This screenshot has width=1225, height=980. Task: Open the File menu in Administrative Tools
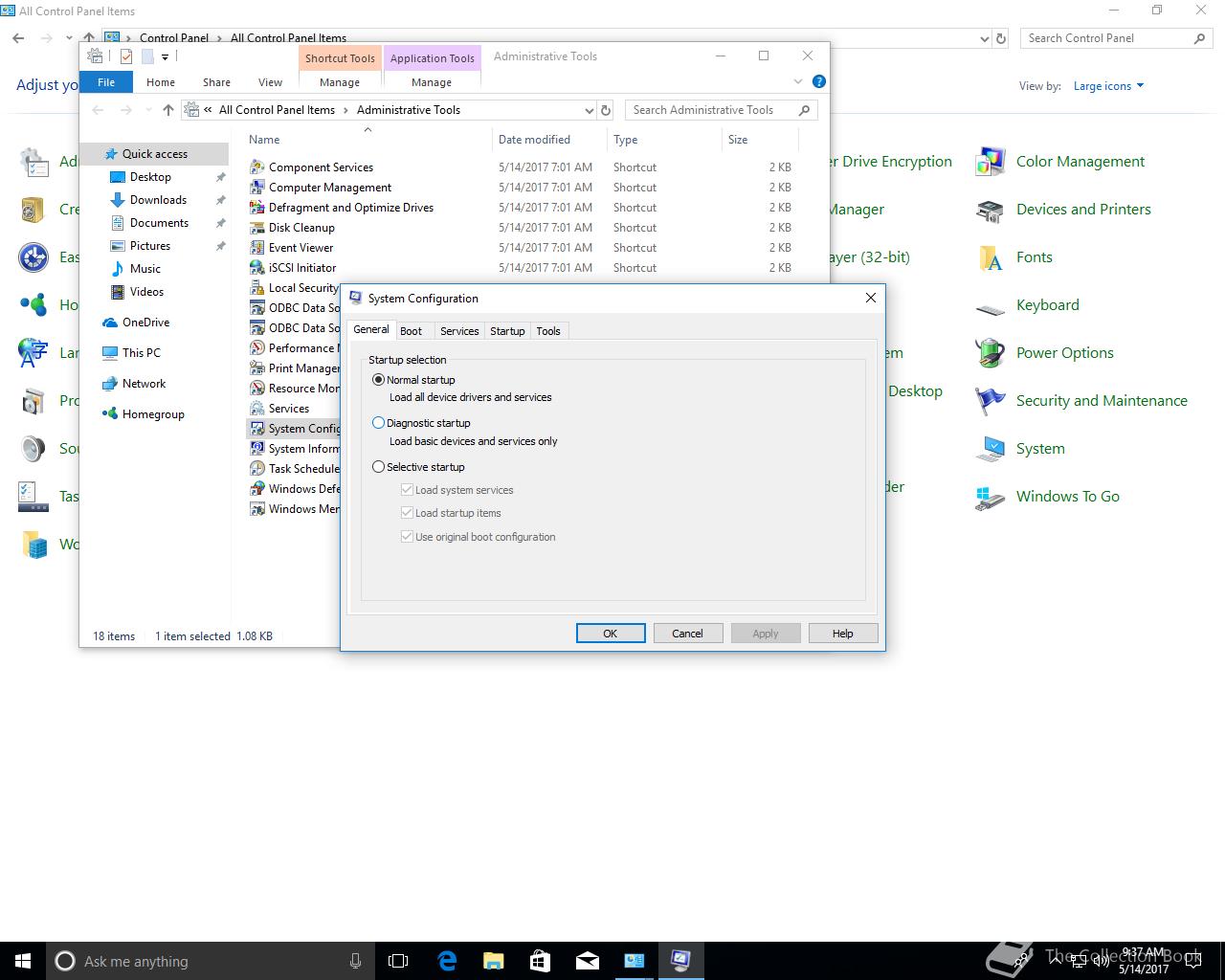coord(106,82)
